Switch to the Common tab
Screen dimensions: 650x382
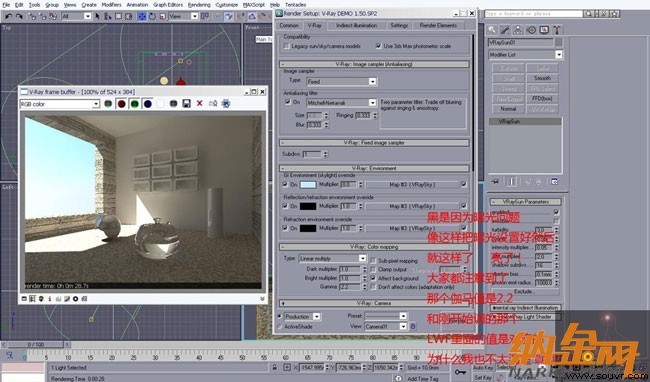tap(289, 25)
